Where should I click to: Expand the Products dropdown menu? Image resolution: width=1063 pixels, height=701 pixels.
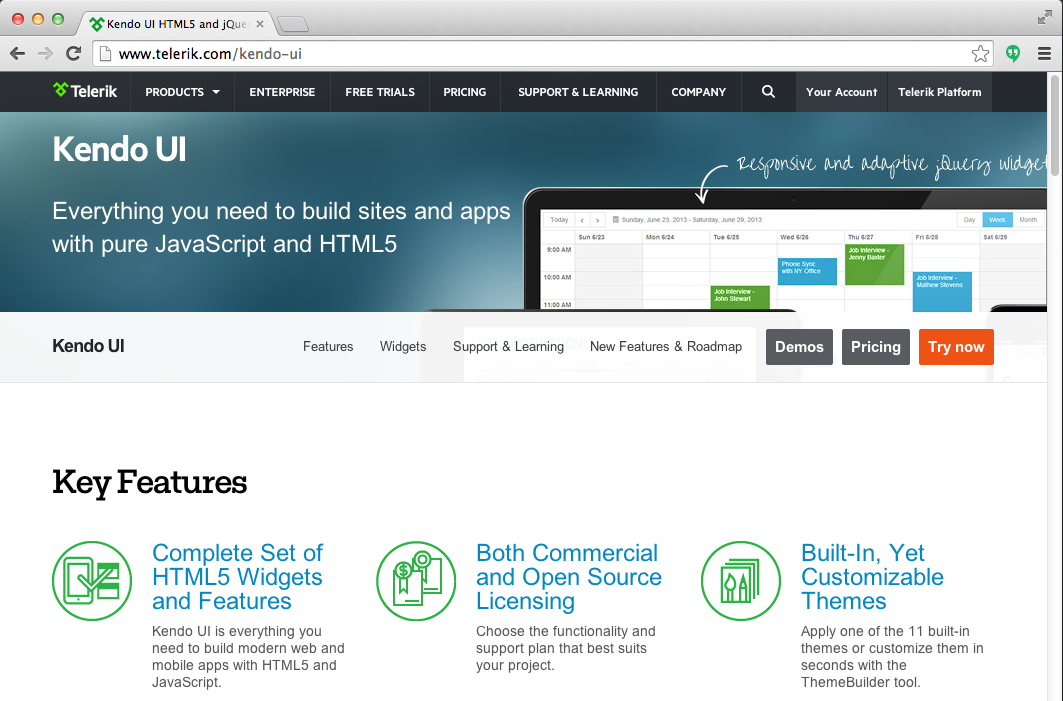coord(182,92)
